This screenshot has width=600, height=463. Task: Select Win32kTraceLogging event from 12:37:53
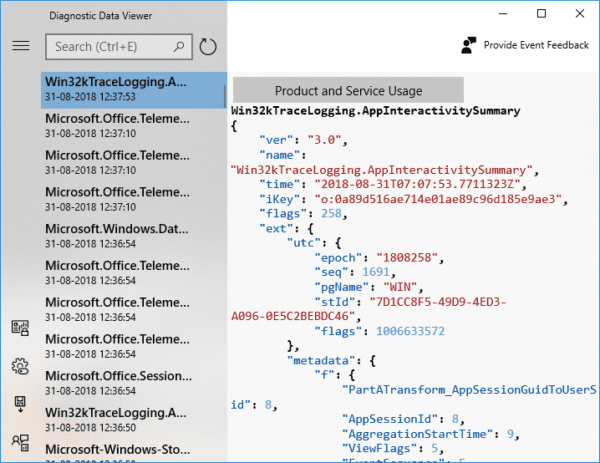(x=133, y=90)
